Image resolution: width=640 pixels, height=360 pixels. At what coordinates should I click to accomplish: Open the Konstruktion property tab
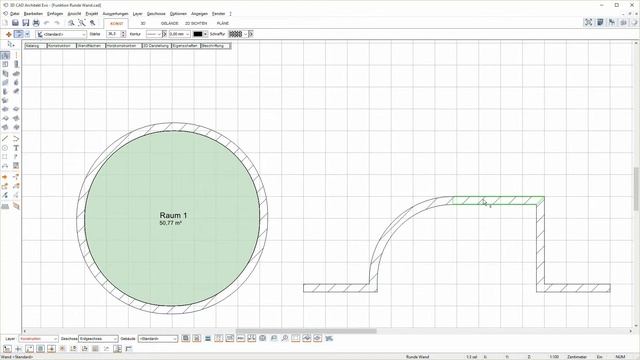click(x=62, y=46)
